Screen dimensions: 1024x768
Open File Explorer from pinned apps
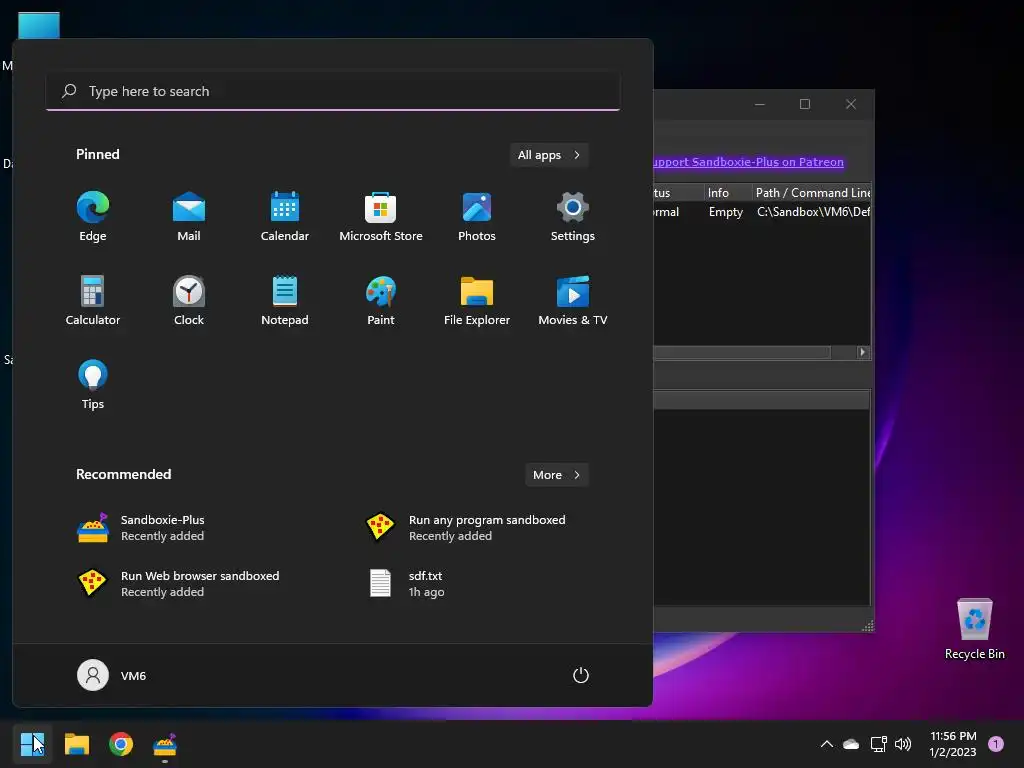point(477,300)
